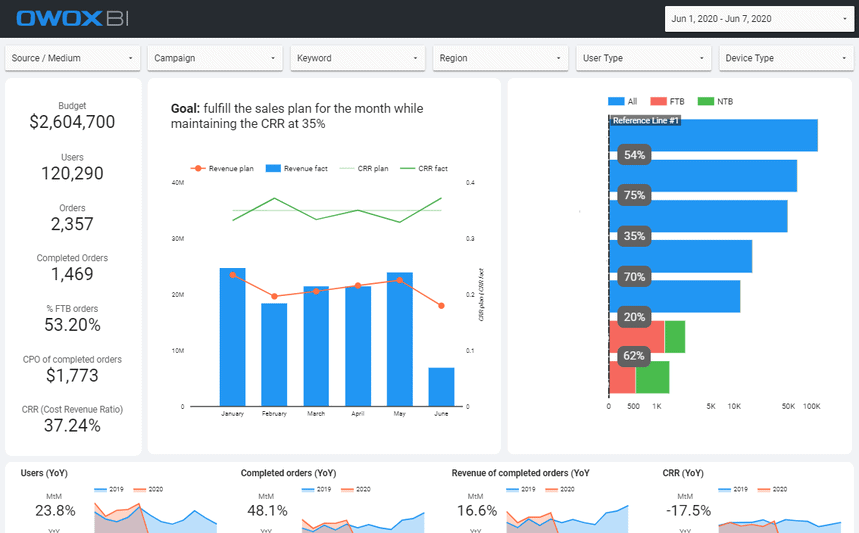
Task: Click the February revenue bar
Action: tap(274, 355)
